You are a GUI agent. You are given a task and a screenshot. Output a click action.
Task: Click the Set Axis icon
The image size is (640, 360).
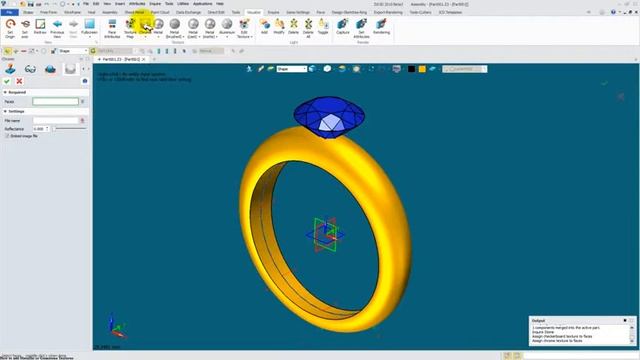click(x=25, y=25)
